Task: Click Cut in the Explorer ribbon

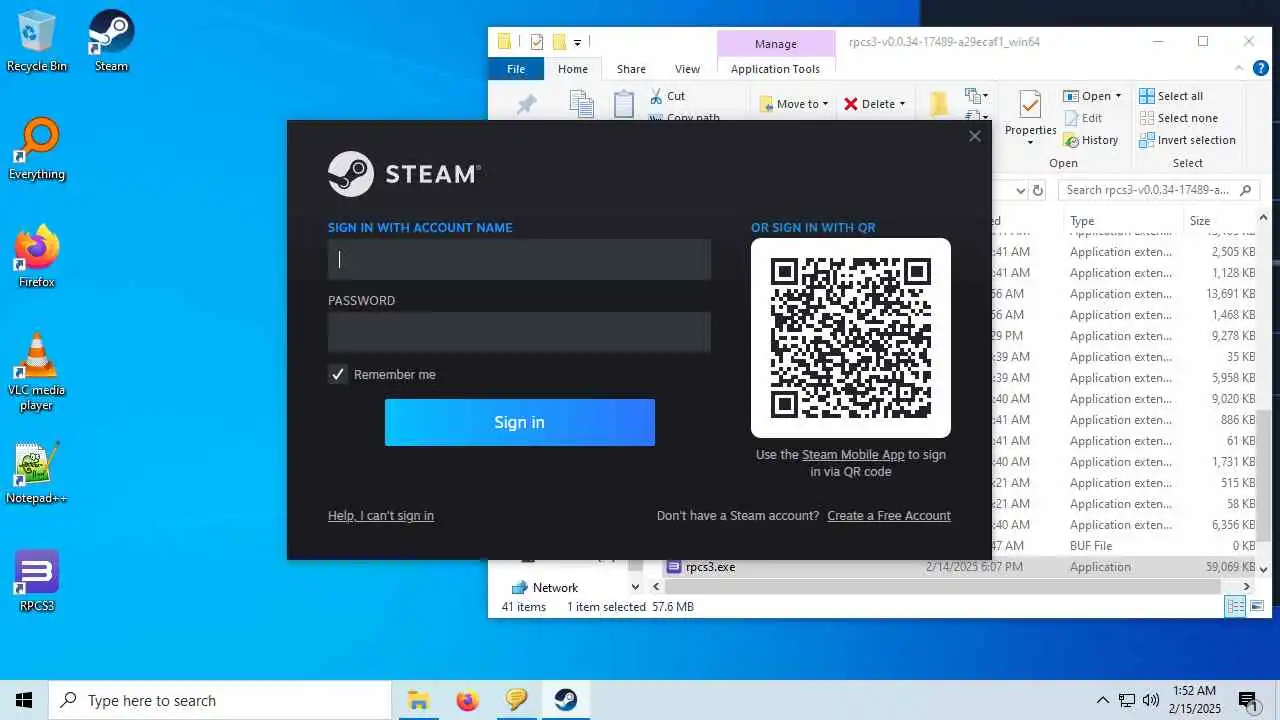Action: 668,96
